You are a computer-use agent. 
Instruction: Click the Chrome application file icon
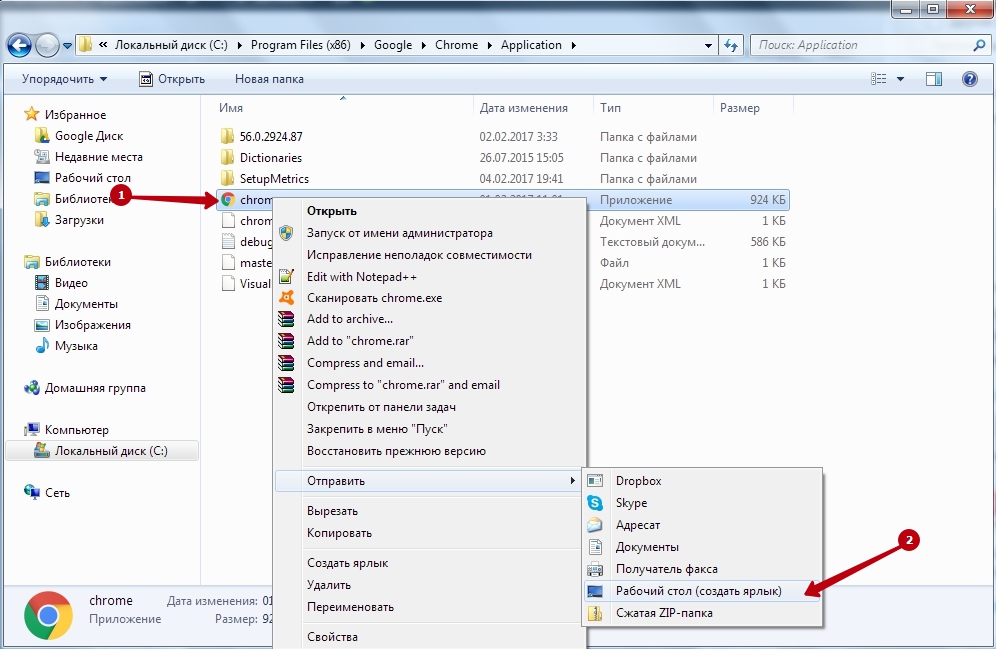(x=228, y=199)
